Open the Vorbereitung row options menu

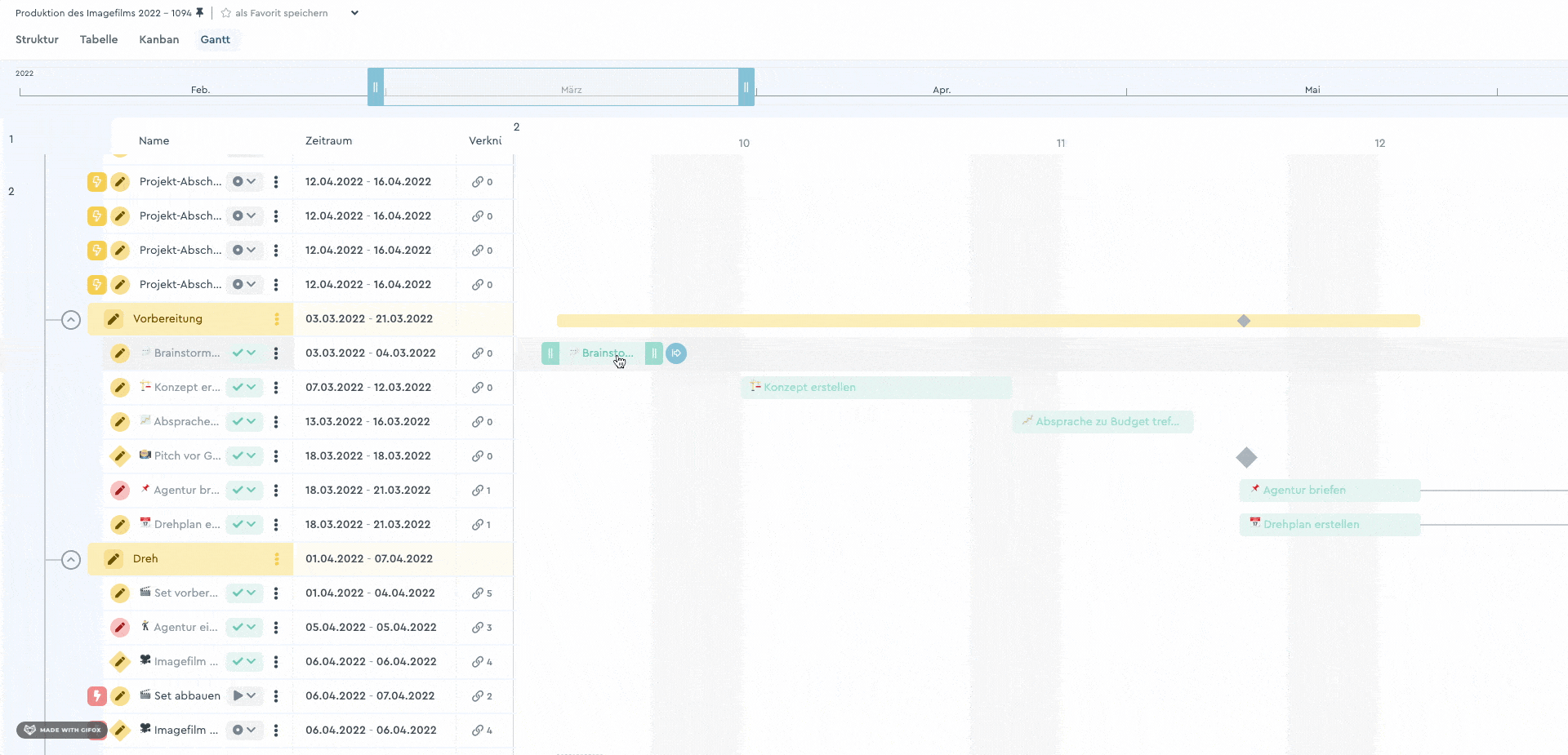tap(277, 319)
